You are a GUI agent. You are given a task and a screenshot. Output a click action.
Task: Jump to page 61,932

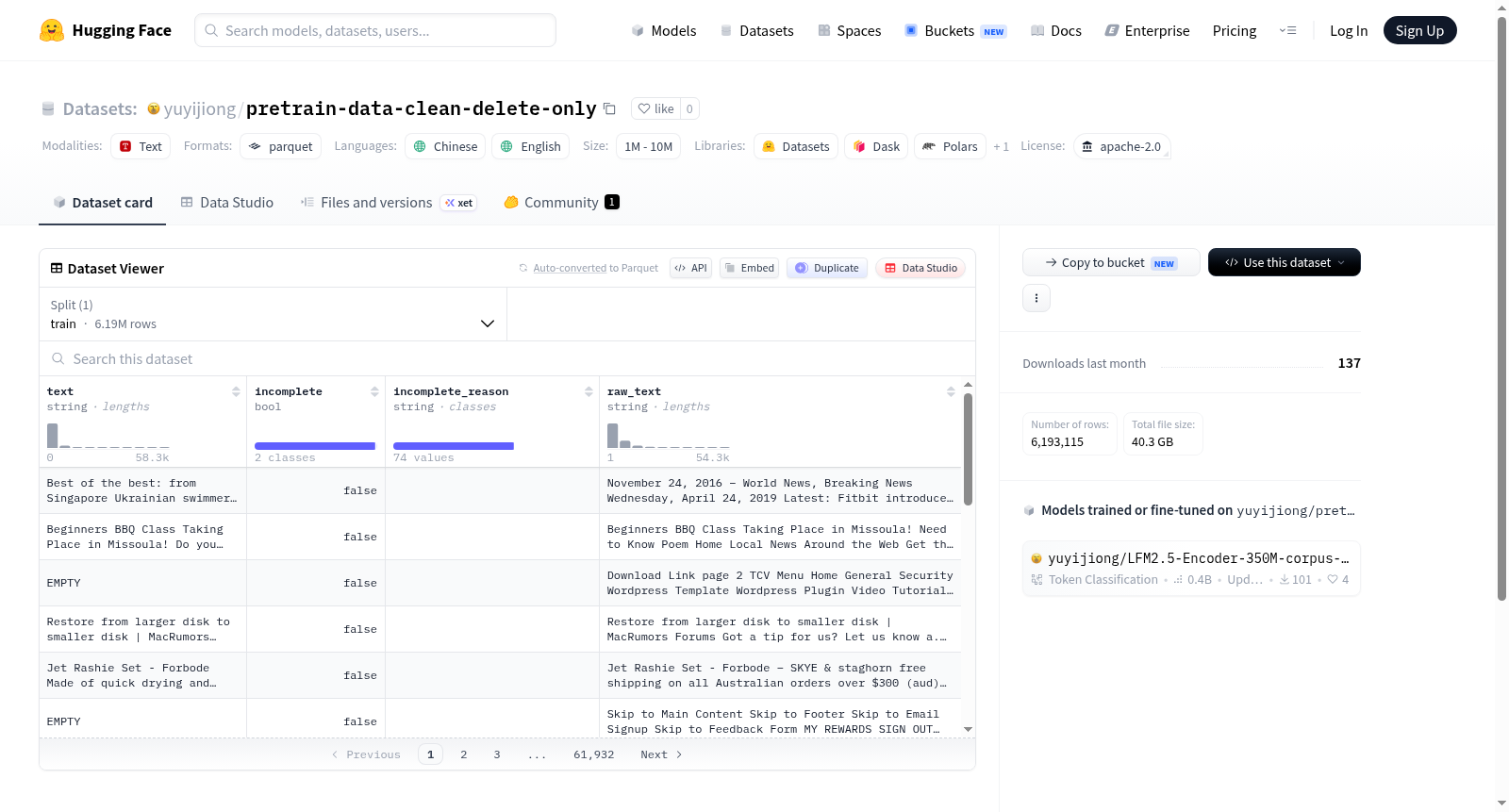[x=593, y=754]
